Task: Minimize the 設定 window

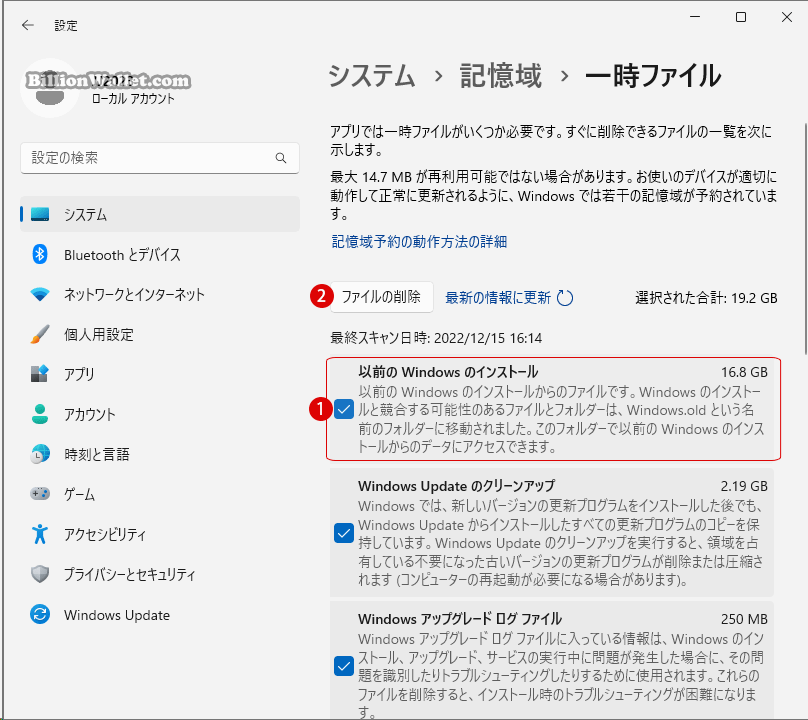Action: [x=695, y=17]
